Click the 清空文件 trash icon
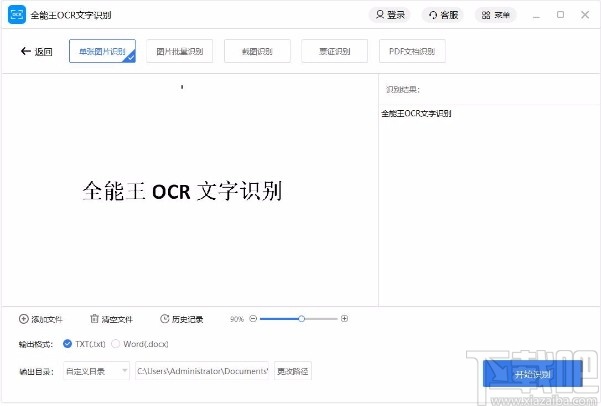This screenshot has height=406, width=601. [x=94, y=319]
